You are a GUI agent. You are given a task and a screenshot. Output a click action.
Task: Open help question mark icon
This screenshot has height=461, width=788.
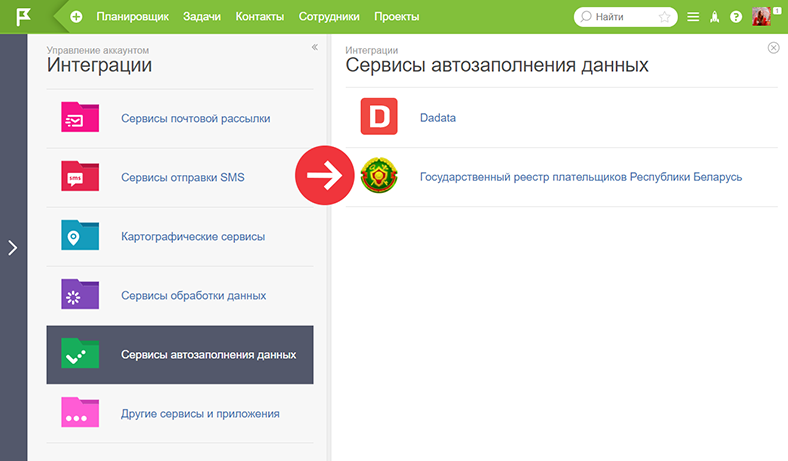pyautogui.click(x=736, y=17)
